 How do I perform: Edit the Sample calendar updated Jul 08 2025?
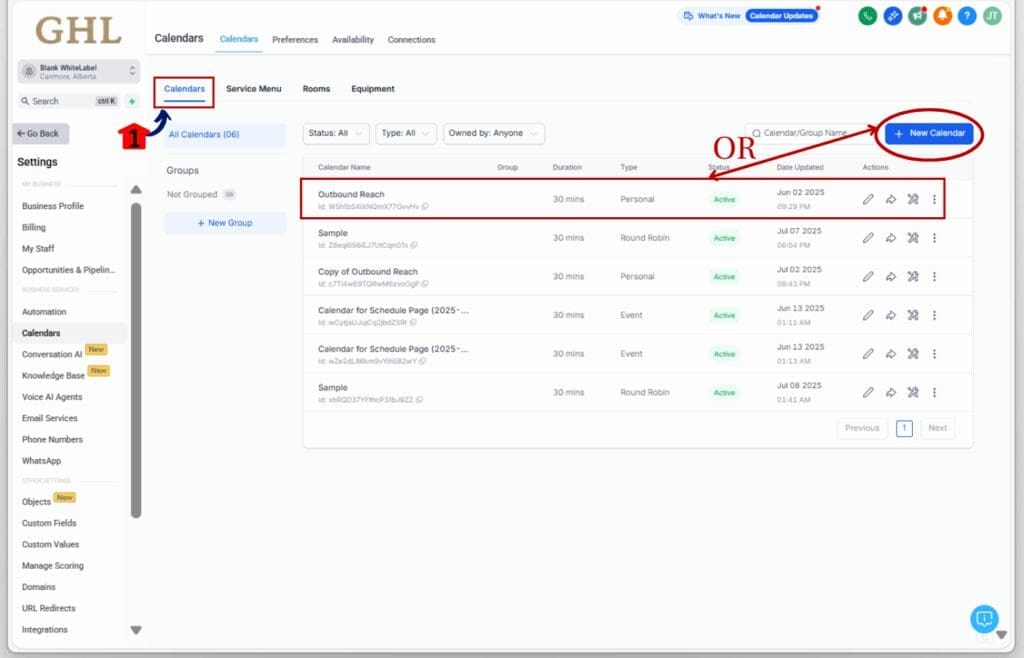[x=868, y=392]
